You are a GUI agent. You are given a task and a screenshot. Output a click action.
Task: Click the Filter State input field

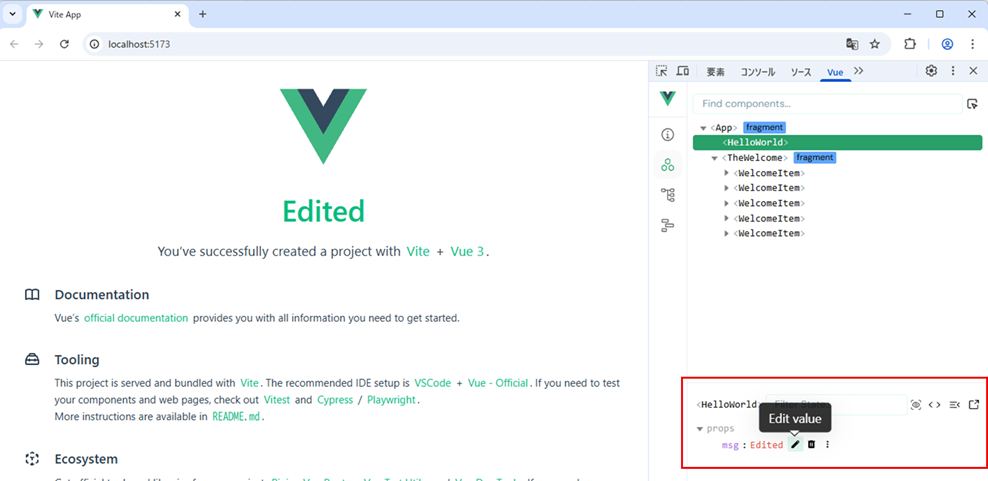(836, 405)
